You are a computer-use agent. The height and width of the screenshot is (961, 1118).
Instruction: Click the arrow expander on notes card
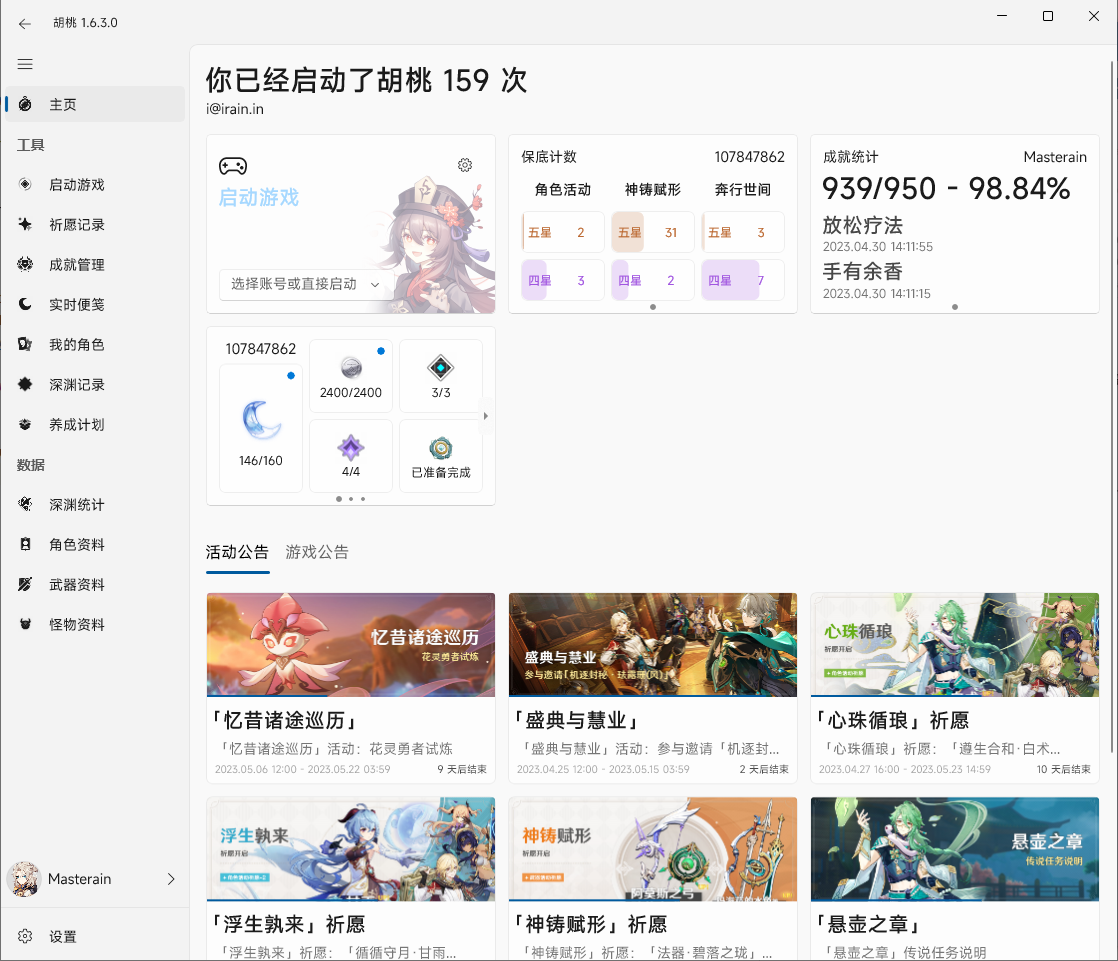click(486, 416)
